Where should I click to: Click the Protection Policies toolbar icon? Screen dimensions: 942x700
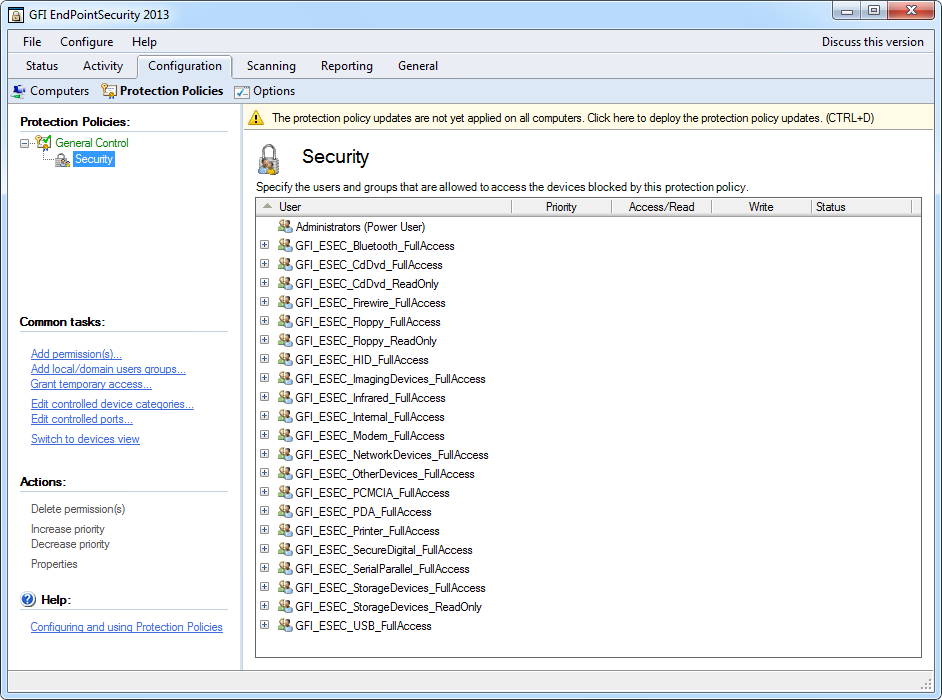tap(109, 91)
